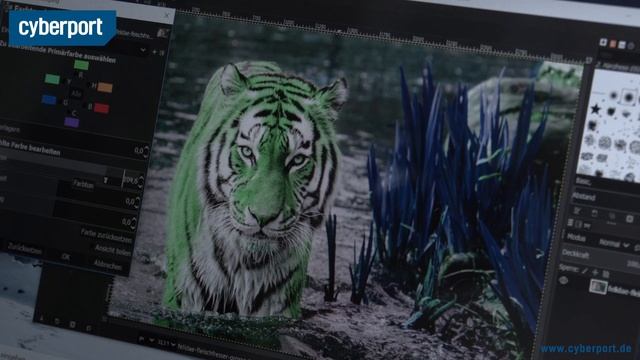Open the unit dropdown in status bar
Screen dimensions: 640x360
[146, 340]
